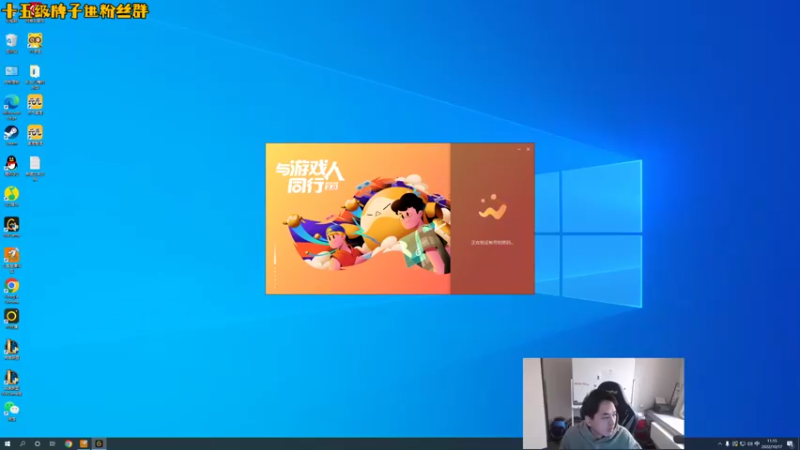Click the webcam overlay video
The width and height of the screenshot is (800, 450).
point(604,403)
